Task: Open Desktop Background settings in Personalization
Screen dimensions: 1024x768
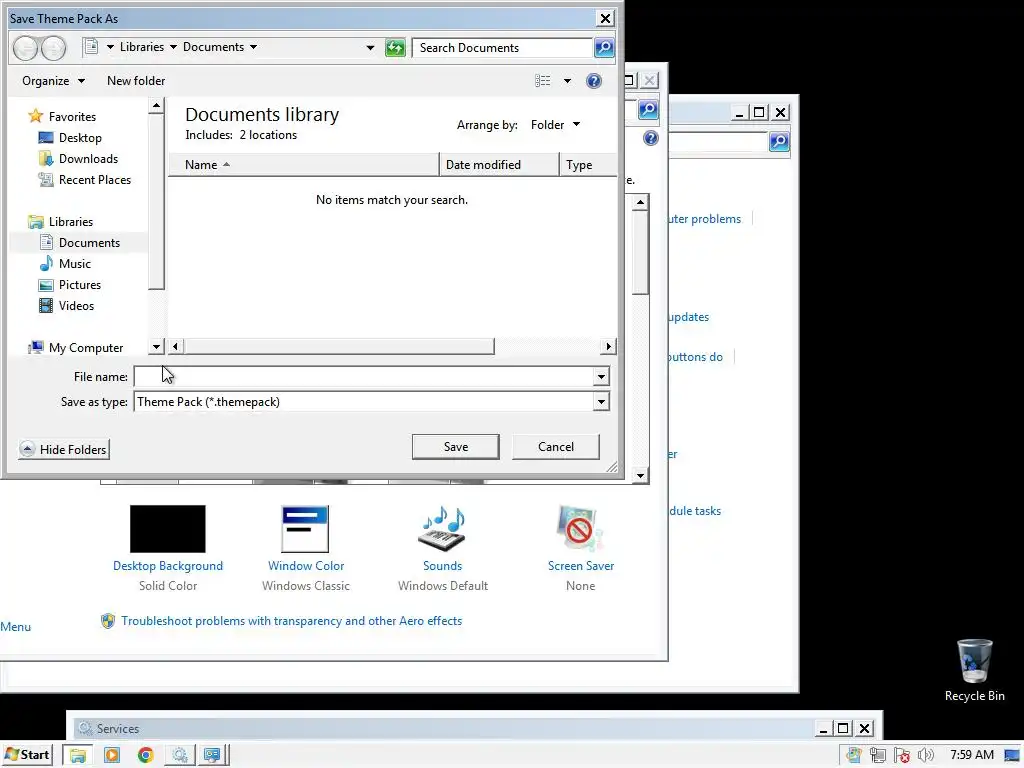Action: coord(168,566)
